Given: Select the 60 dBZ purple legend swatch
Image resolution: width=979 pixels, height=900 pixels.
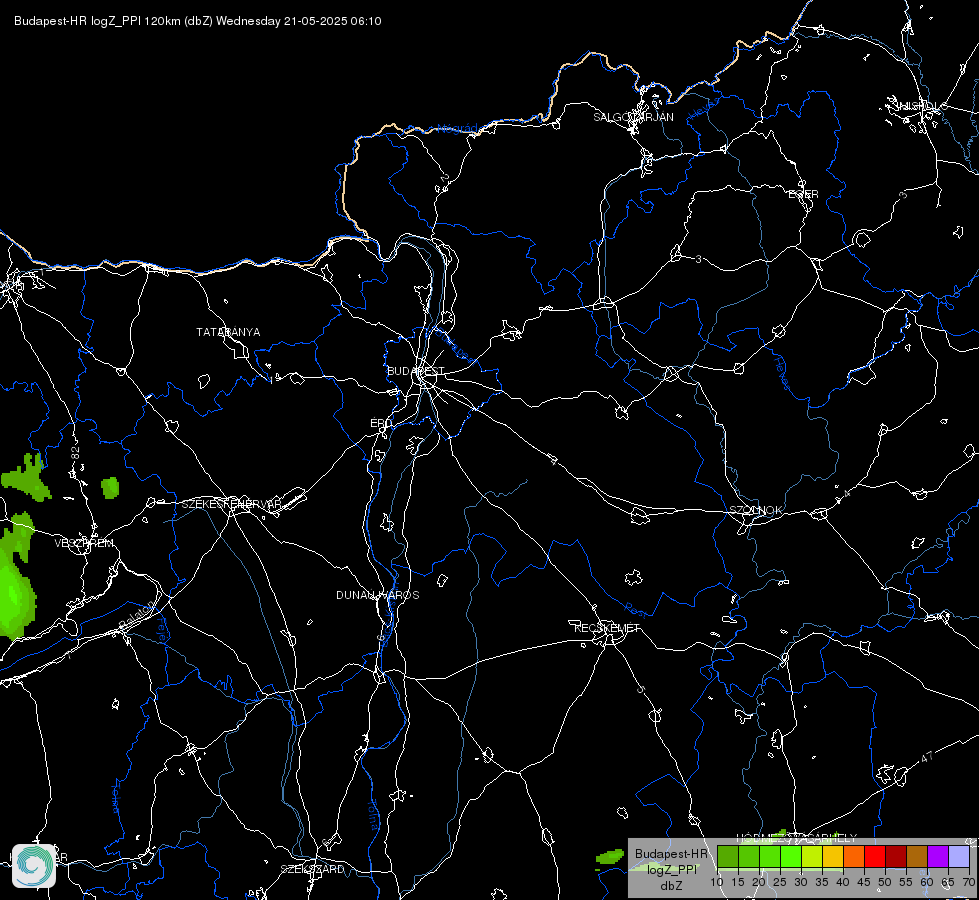Looking at the screenshot, I should pyautogui.click(x=938, y=856).
